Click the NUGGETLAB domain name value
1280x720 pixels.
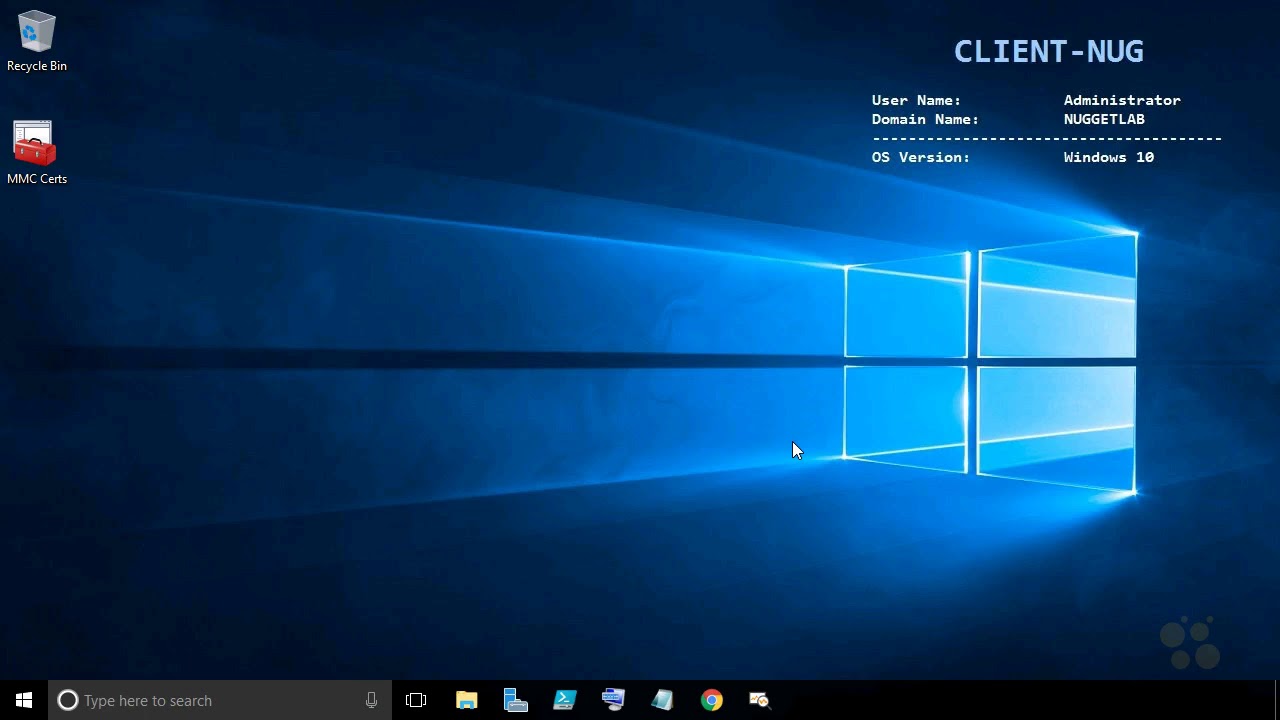tap(1104, 119)
